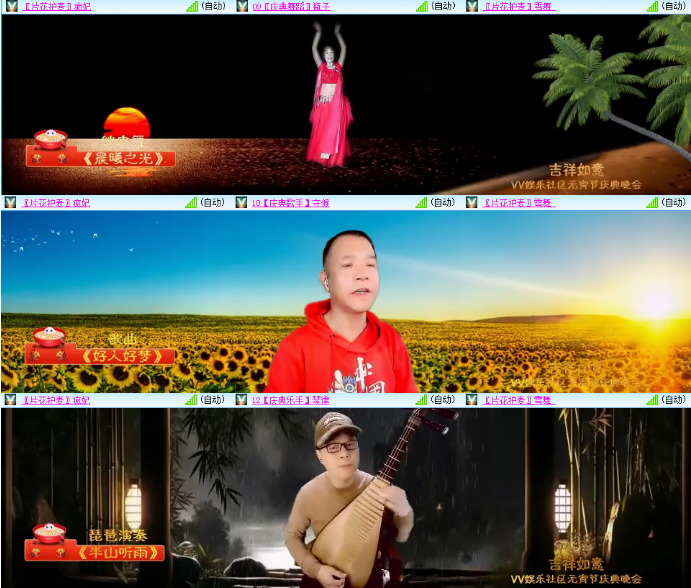The height and width of the screenshot is (588, 691).
Task: Click 雪舞 avatar icon above the sunflower sunset
Action: [472, 202]
